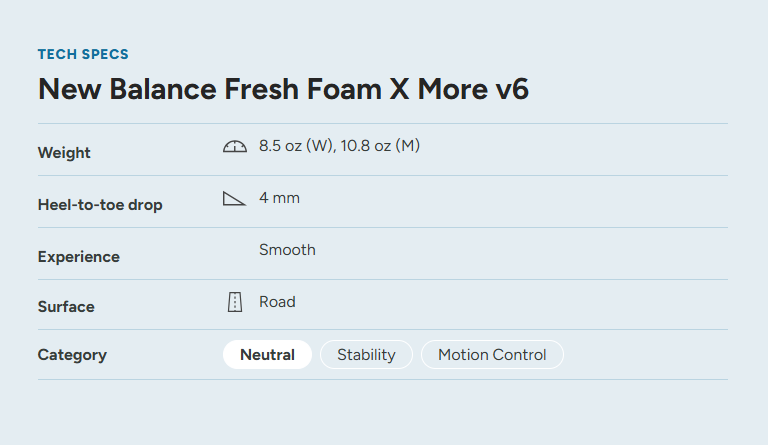Image resolution: width=769 pixels, height=445 pixels.
Task: Select the Neutral category pill
Action: [267, 355]
